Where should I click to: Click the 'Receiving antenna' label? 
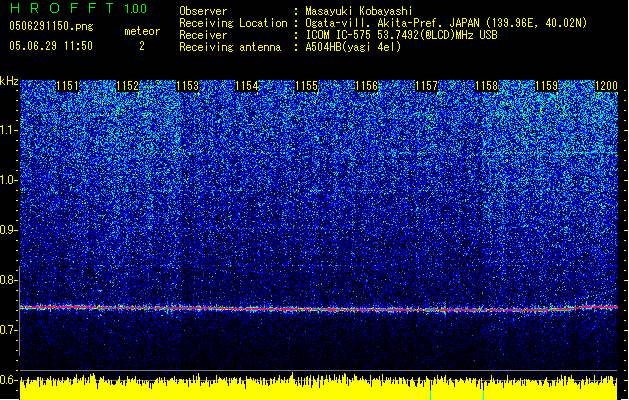point(230,47)
